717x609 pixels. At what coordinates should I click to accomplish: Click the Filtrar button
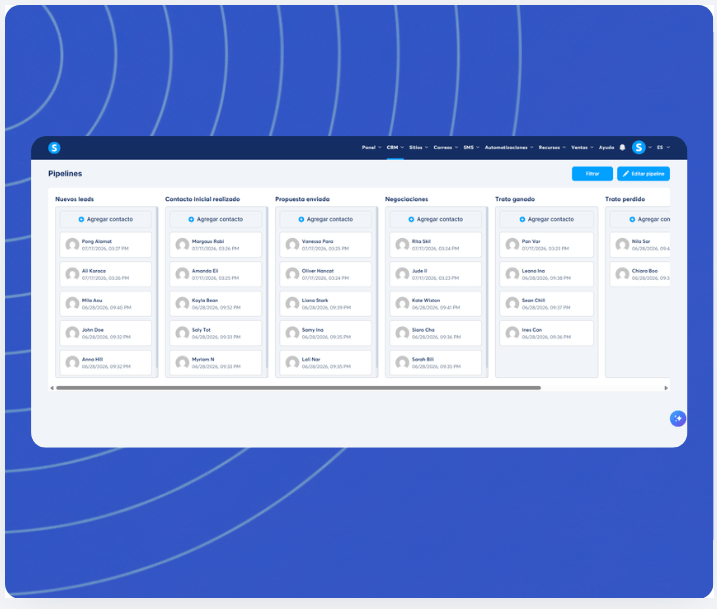[x=592, y=174]
